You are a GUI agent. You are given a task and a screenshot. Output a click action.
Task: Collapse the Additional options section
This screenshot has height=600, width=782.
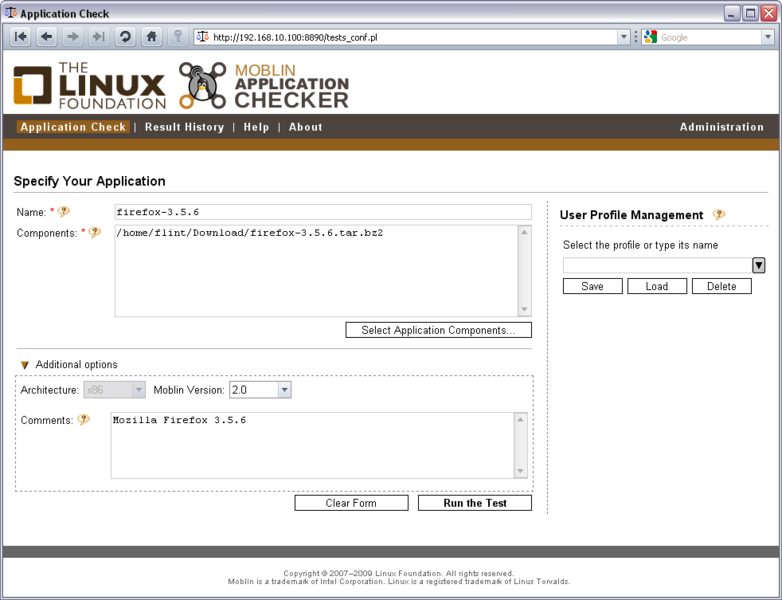click(25, 365)
